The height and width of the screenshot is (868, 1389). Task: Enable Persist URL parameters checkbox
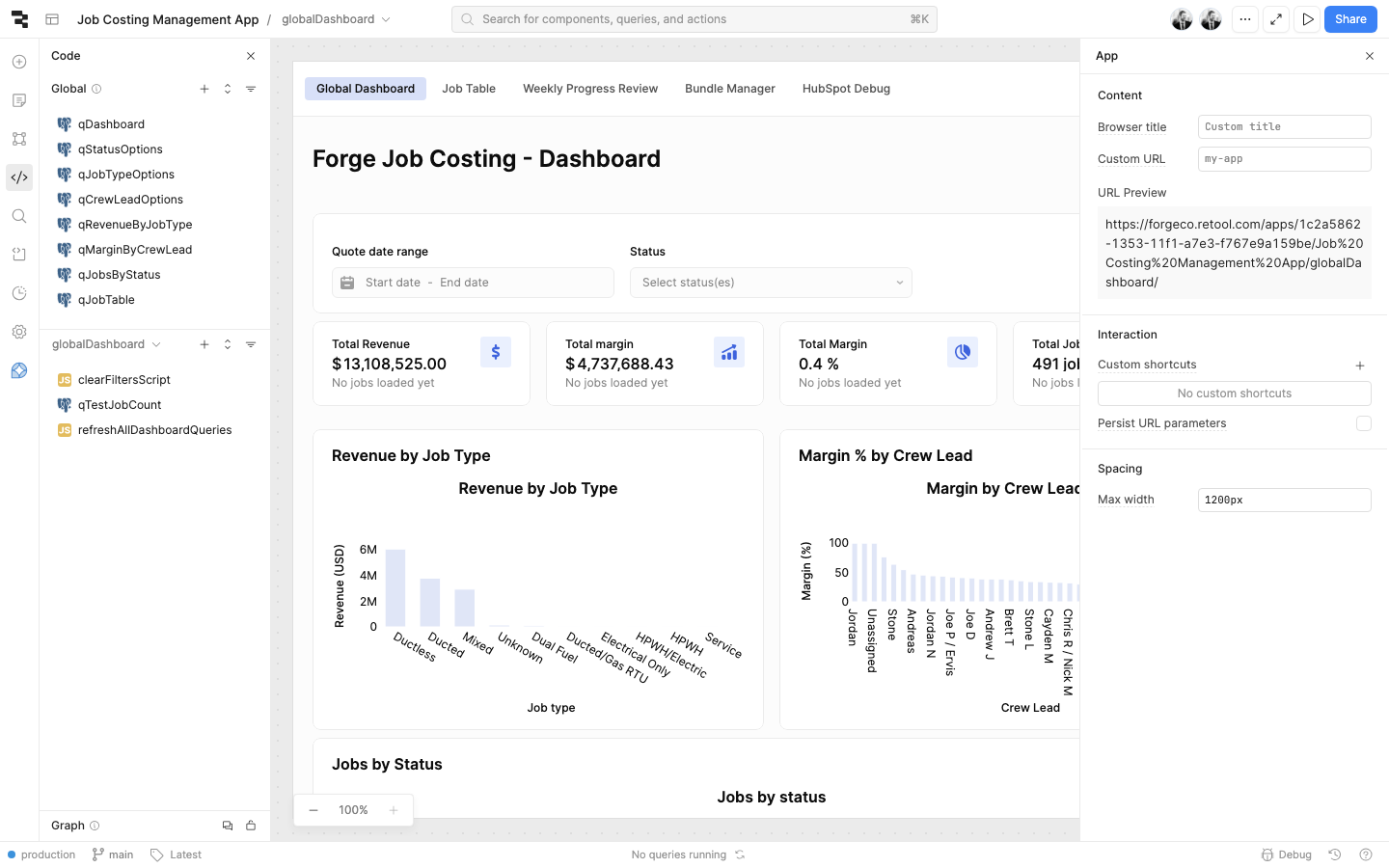[1363, 423]
